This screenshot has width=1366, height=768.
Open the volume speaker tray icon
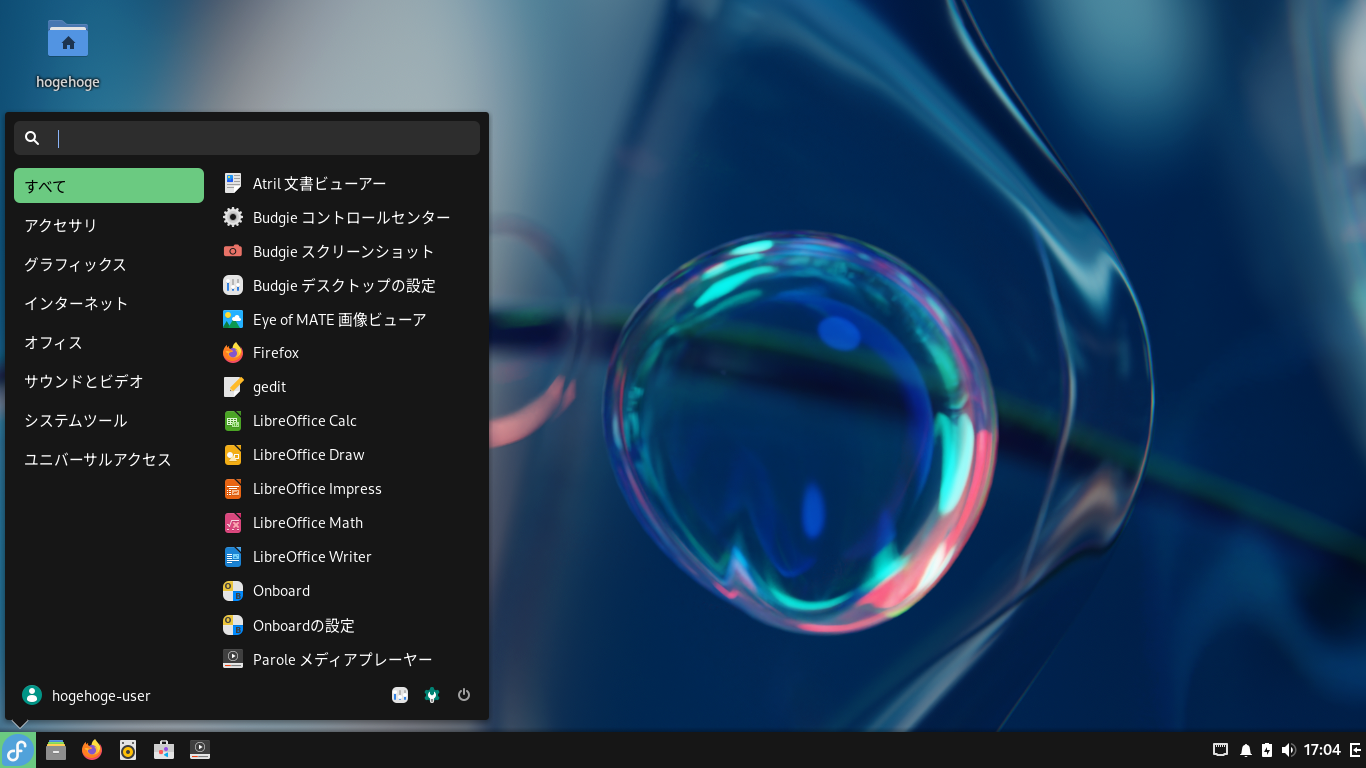tap(1288, 750)
